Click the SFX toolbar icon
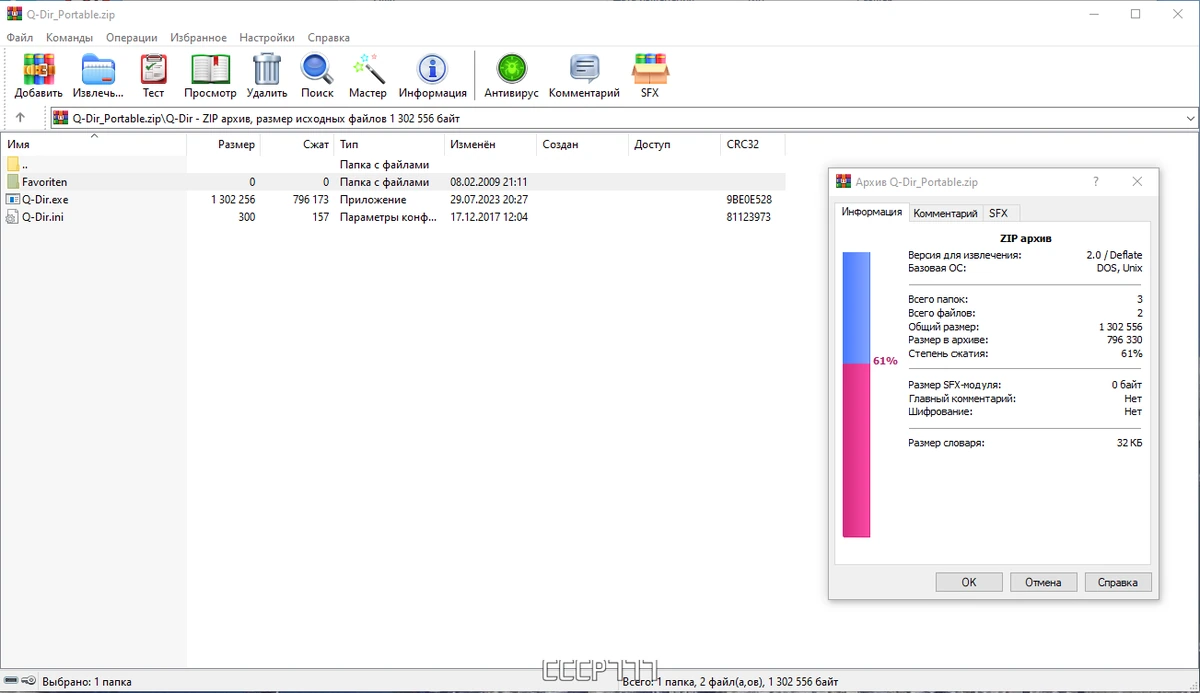This screenshot has width=1200, height=693. coord(650,70)
